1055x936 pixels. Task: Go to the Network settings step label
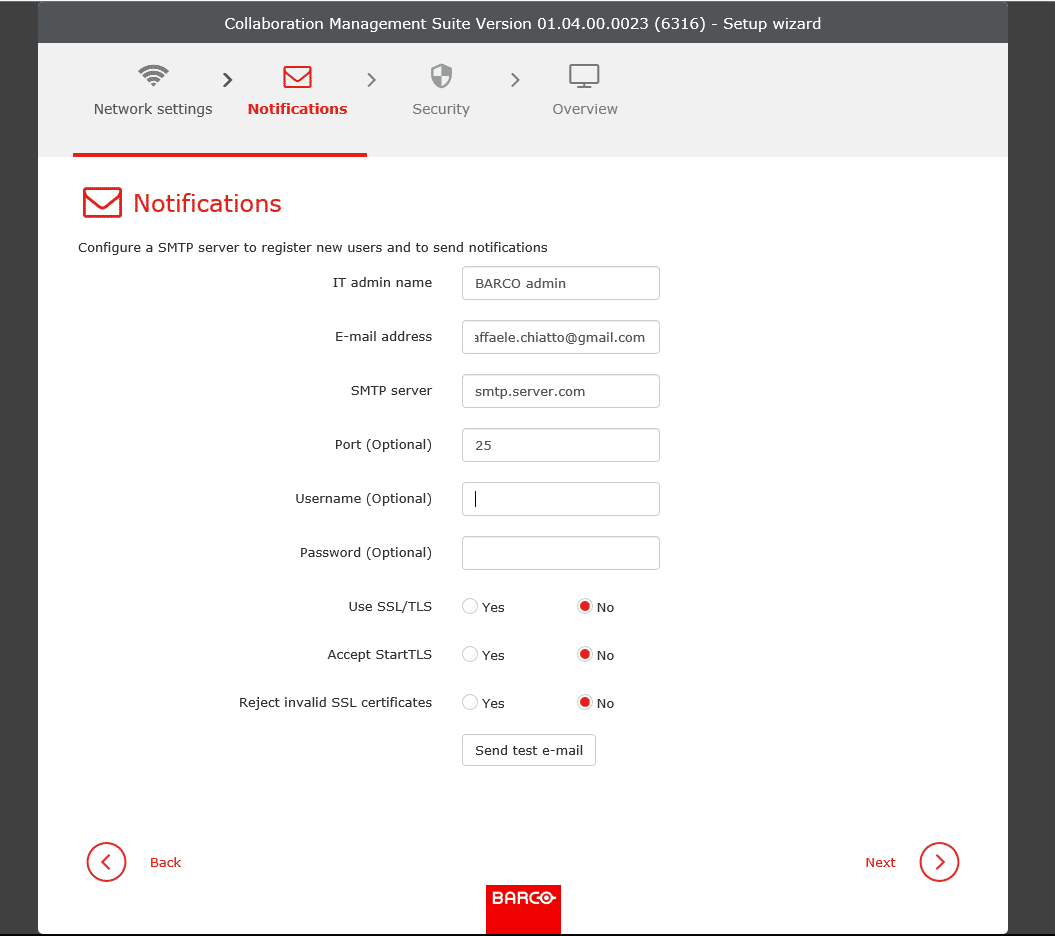(153, 109)
